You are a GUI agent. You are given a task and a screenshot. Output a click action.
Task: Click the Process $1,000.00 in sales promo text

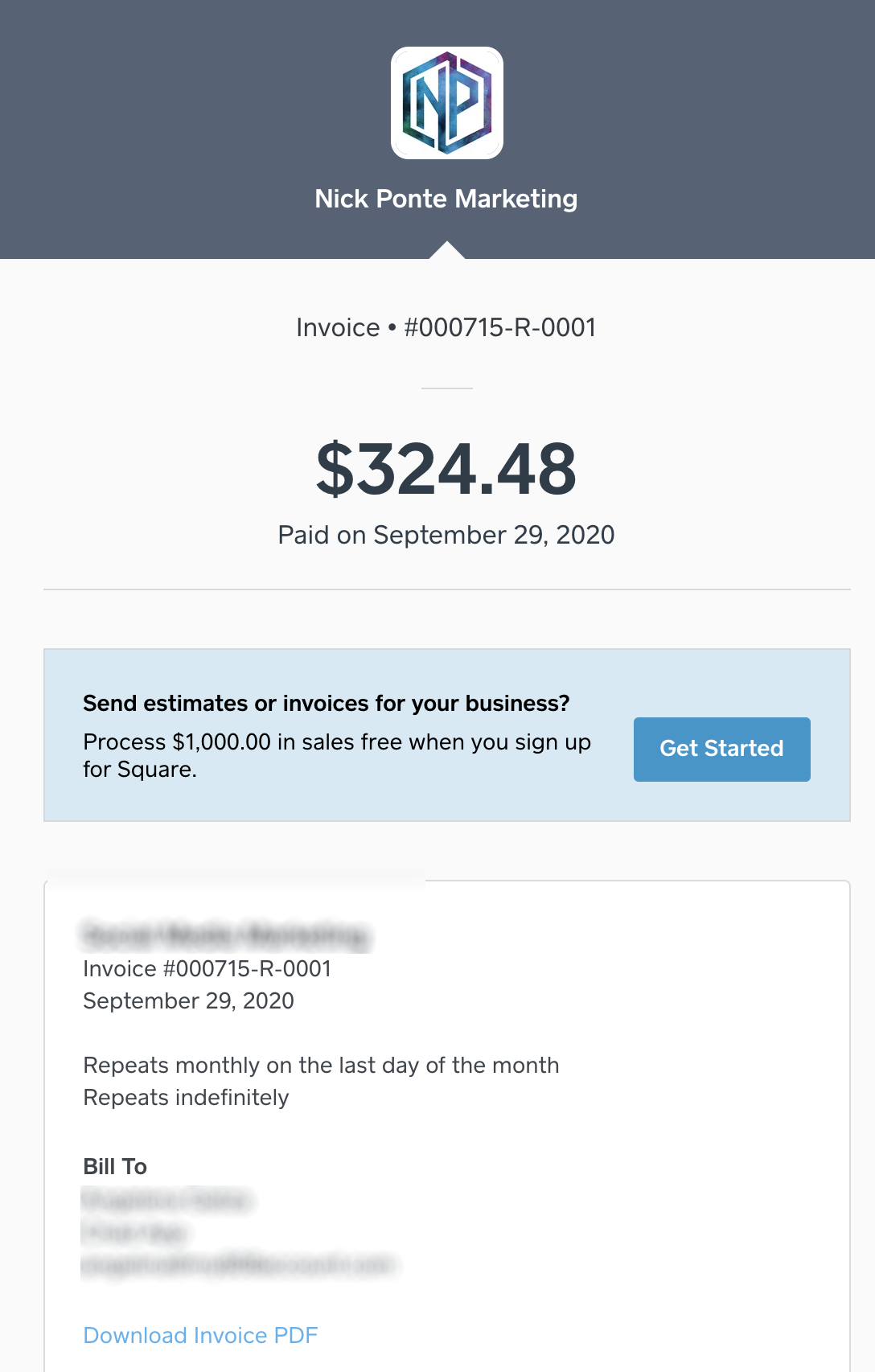click(337, 755)
